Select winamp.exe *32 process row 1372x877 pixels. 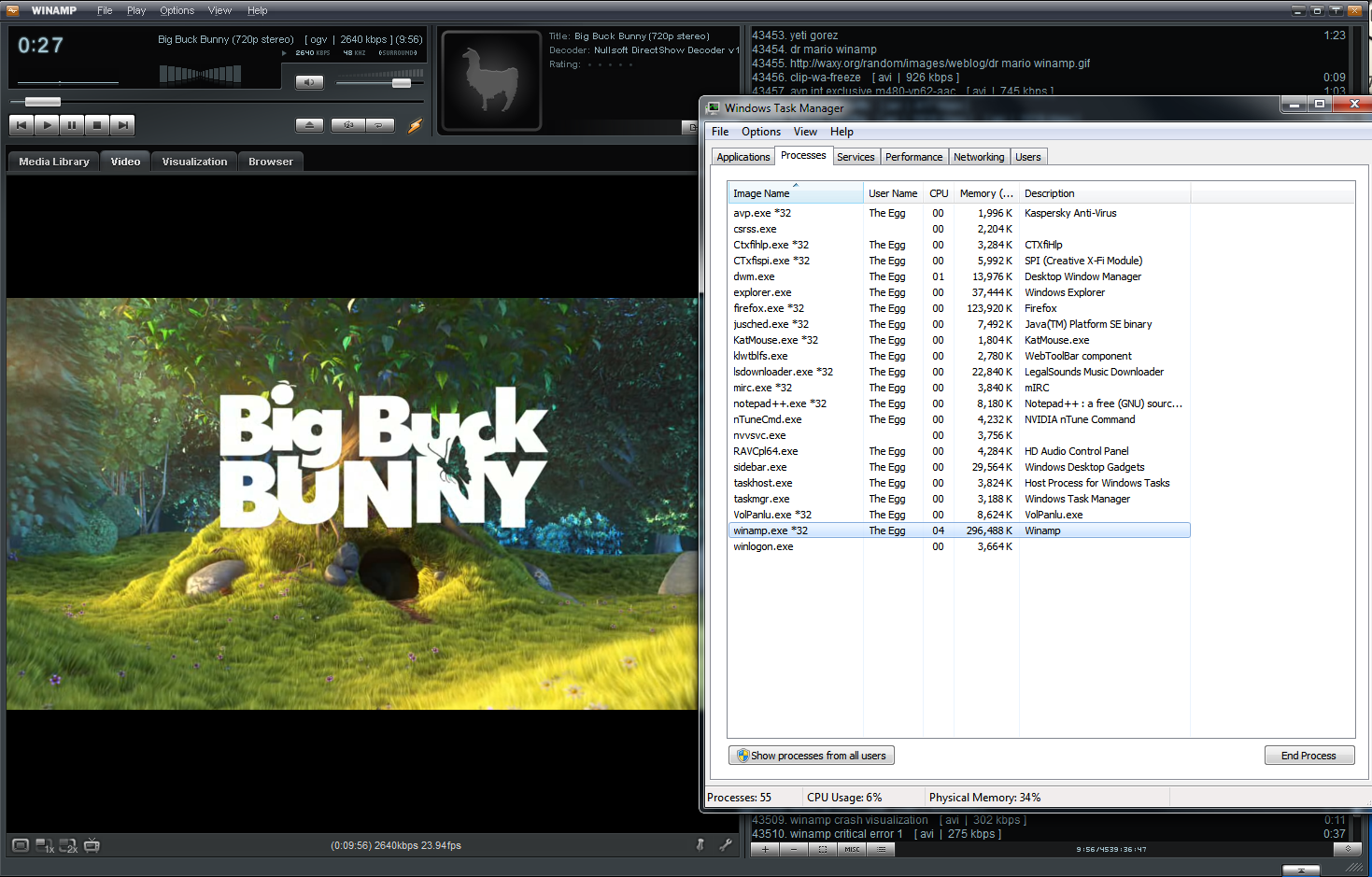tap(959, 530)
